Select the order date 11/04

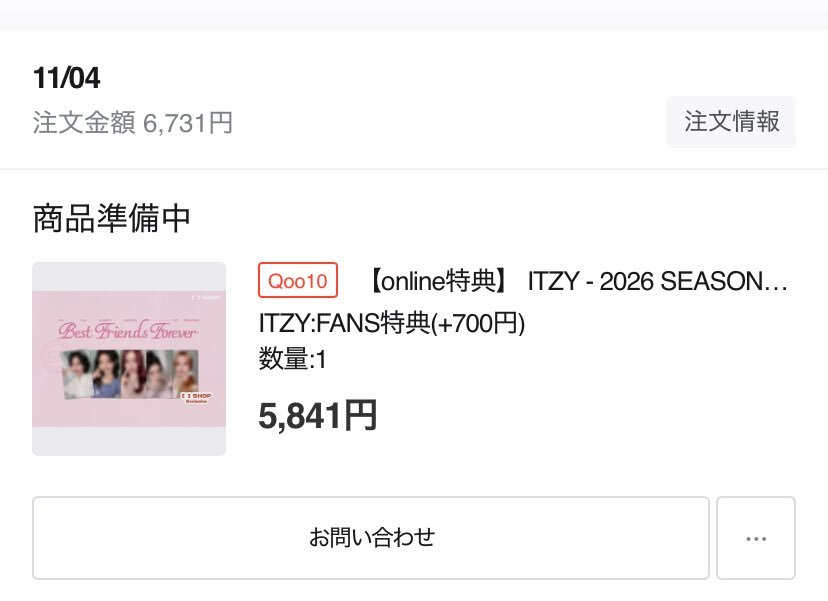click(62, 77)
